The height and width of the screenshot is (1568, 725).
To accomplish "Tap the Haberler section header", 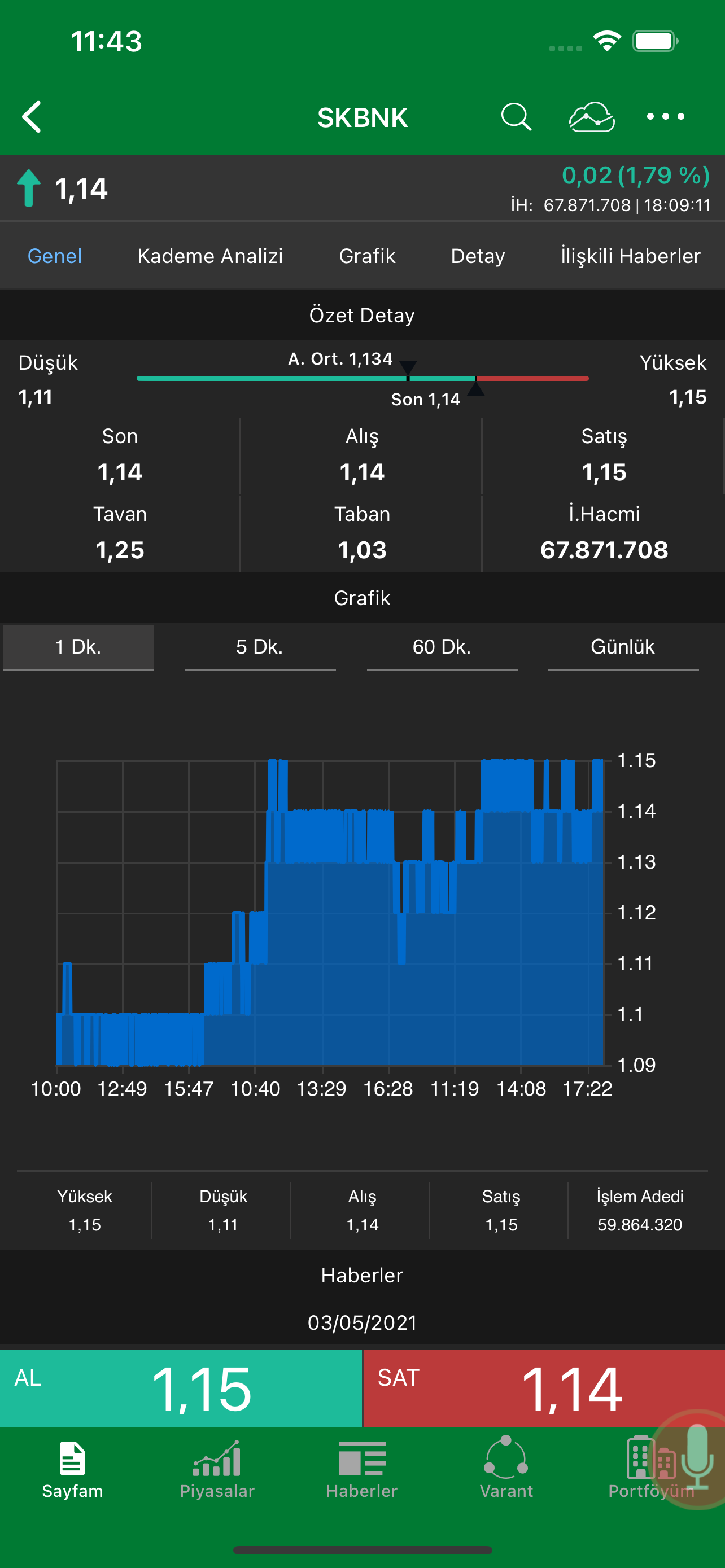I will 362,1275.
